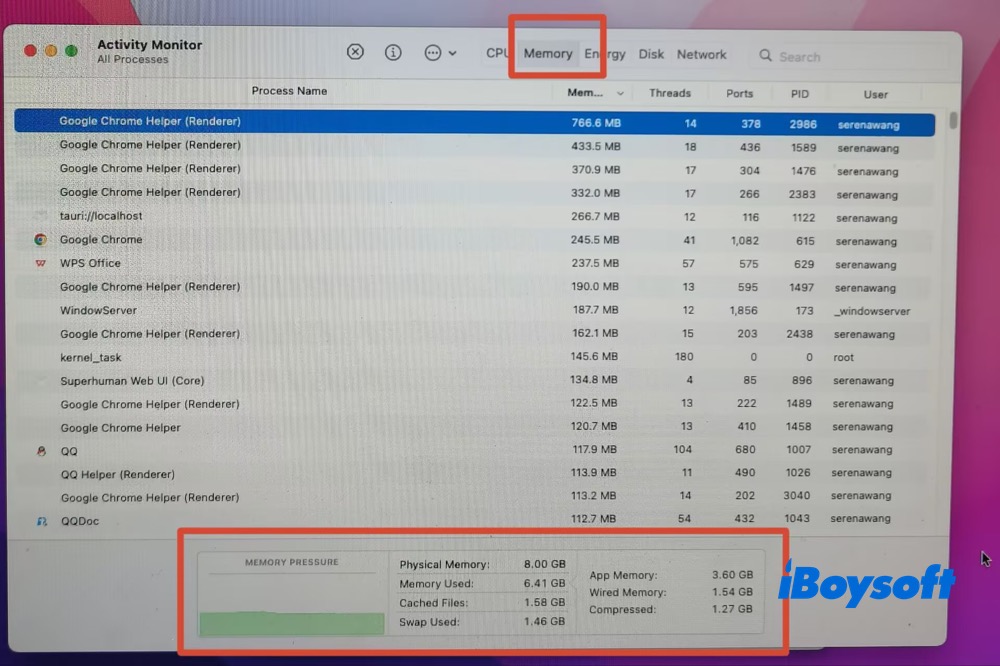Select the QQ process name
The height and width of the screenshot is (666, 1000).
pyautogui.click(x=69, y=451)
